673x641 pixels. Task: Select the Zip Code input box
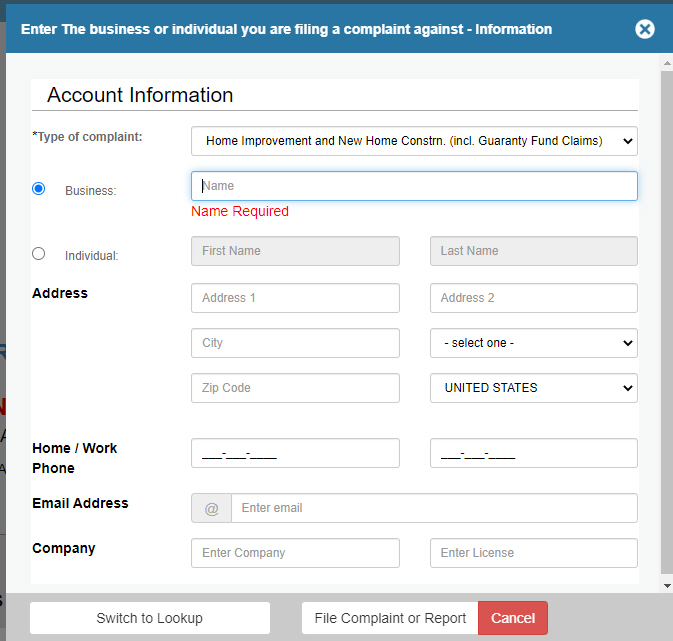pyautogui.click(x=295, y=388)
